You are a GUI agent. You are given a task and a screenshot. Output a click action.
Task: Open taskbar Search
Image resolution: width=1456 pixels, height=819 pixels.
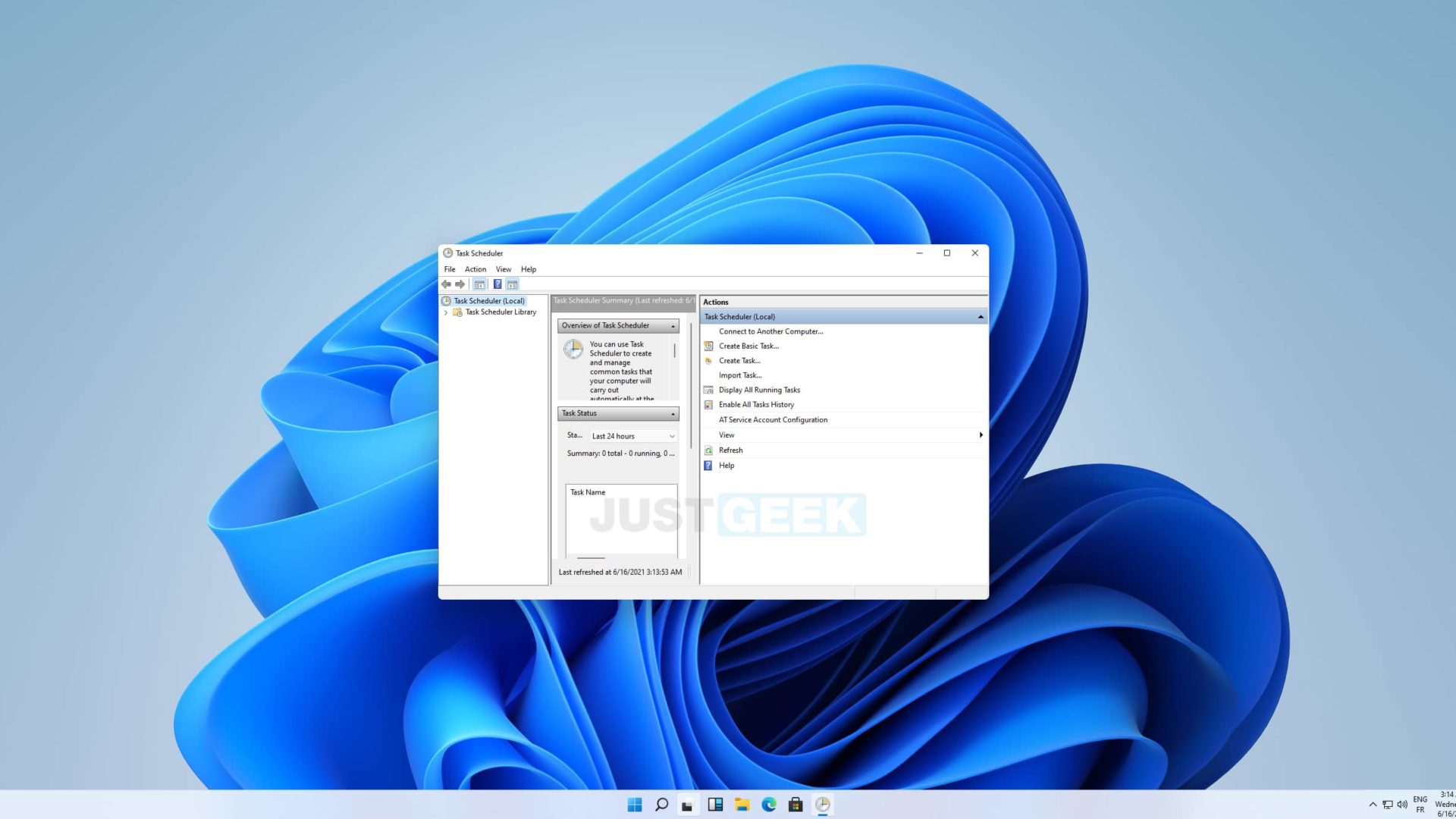pos(661,805)
